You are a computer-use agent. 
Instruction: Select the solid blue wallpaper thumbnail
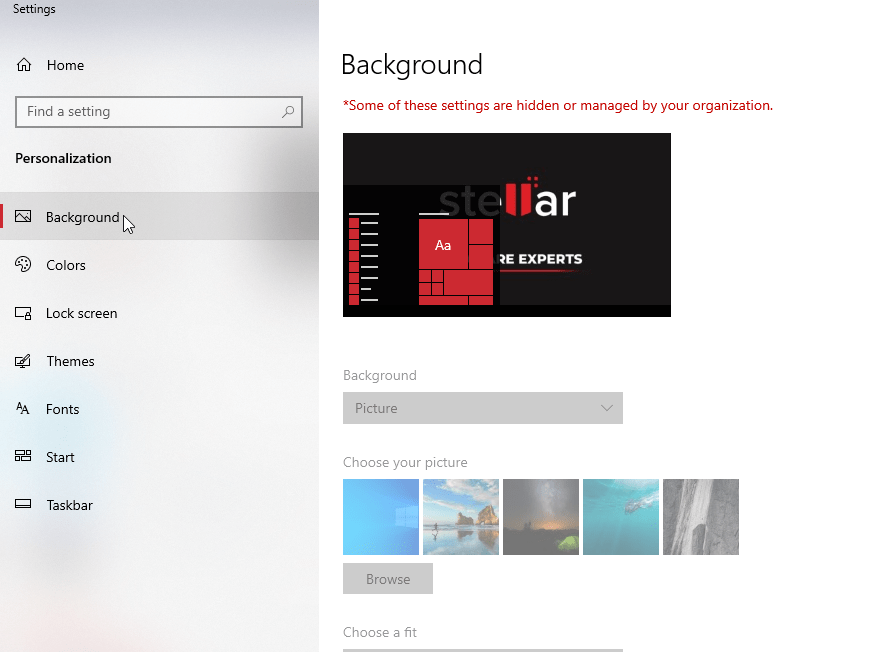(381, 517)
